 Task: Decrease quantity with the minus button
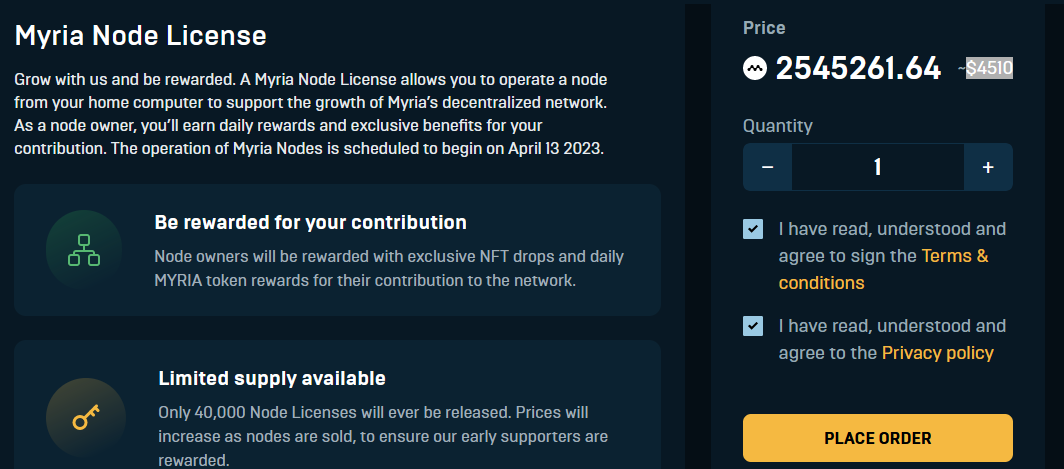tap(767, 167)
